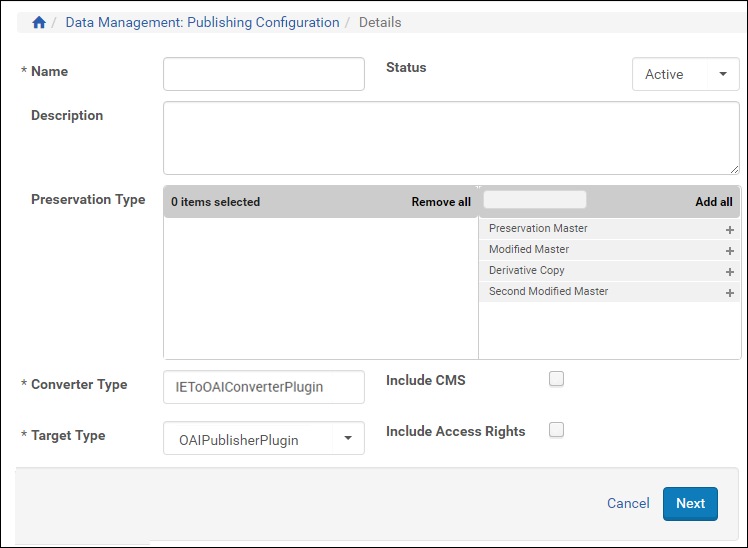This screenshot has height=548, width=748.
Task: Click the Converter Type field
Action: (264, 387)
